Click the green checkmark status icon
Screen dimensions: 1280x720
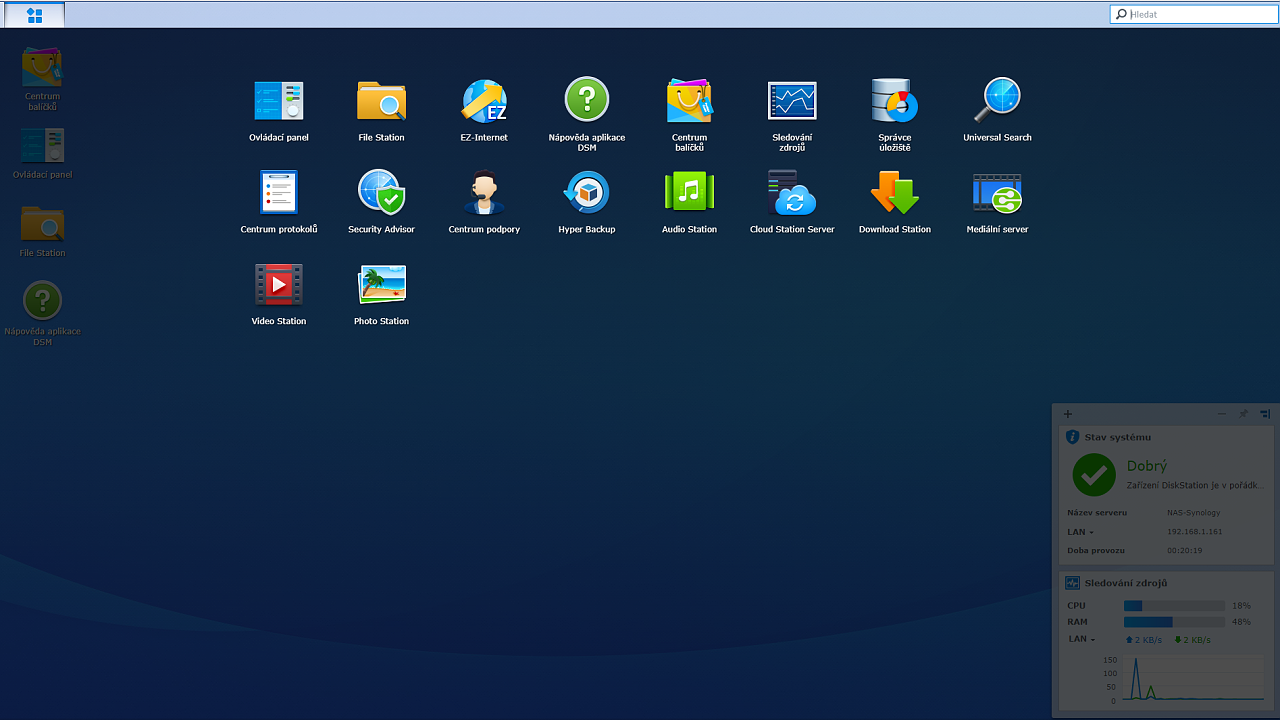[1094, 475]
